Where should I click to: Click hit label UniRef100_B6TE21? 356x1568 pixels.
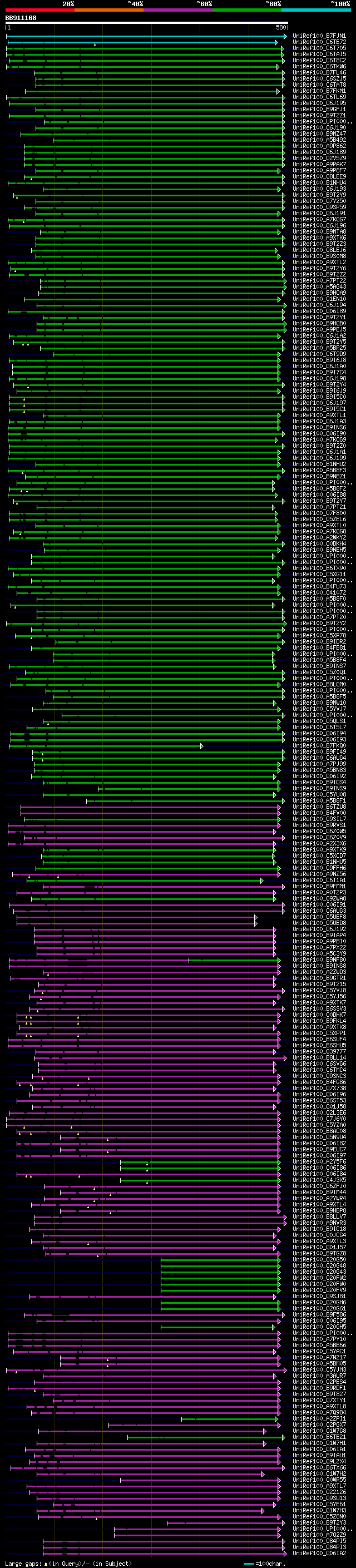point(319,1437)
